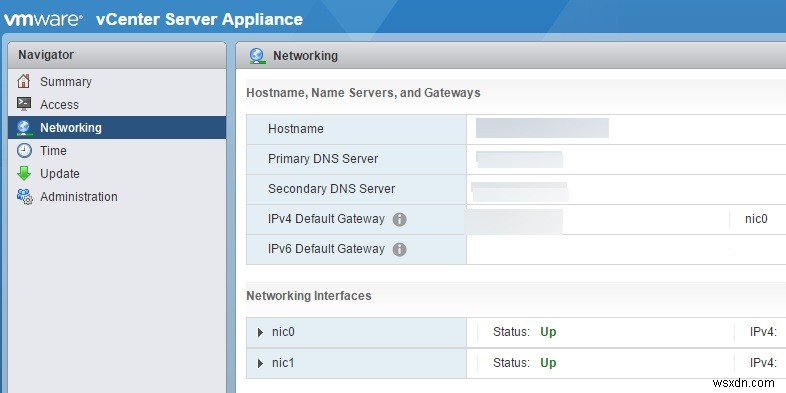Click the Hostname, Name Servers, and Gateways heading
This screenshot has height=393, width=786.
click(363, 93)
